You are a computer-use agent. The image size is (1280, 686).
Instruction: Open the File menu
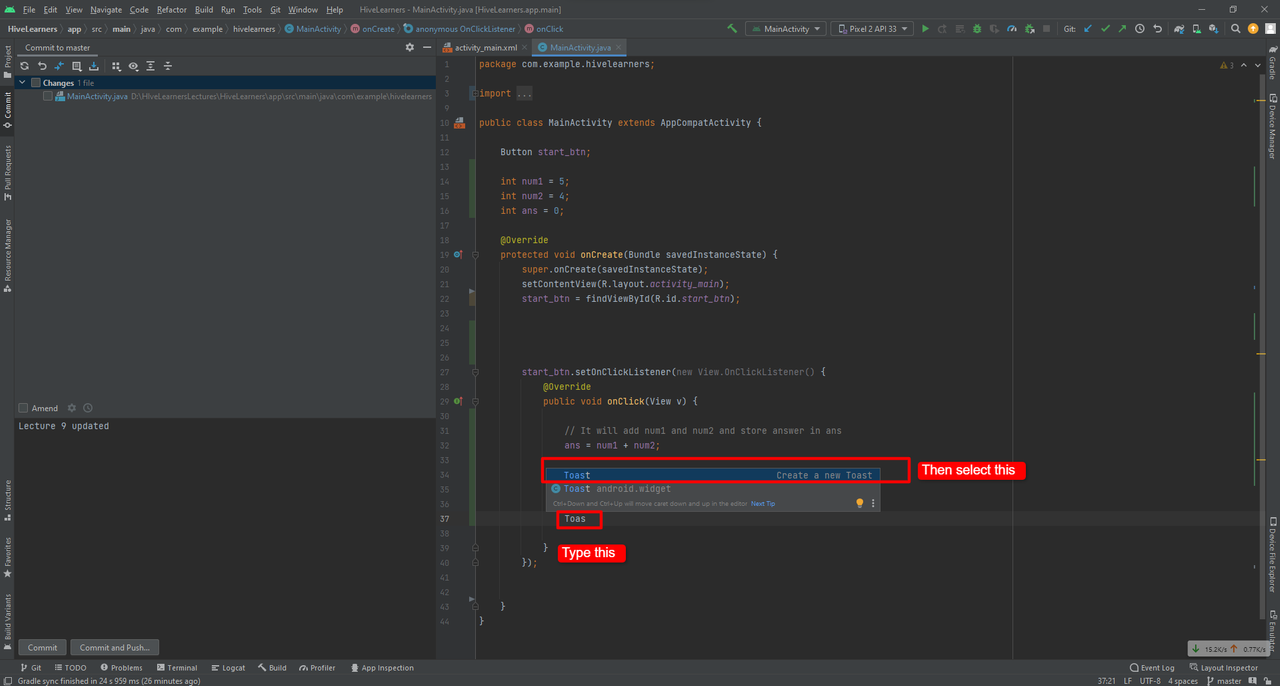click(29, 9)
